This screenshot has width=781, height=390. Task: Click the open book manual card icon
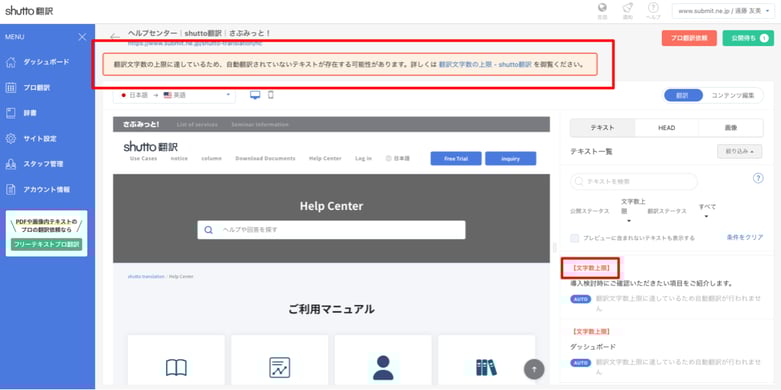[x=176, y=367]
